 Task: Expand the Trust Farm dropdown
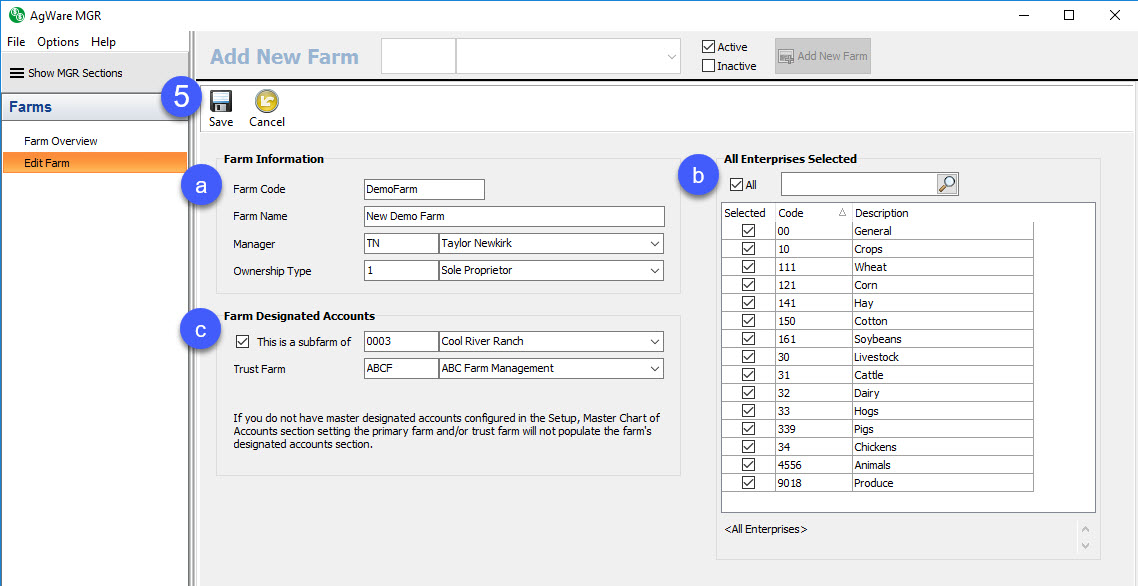click(654, 369)
